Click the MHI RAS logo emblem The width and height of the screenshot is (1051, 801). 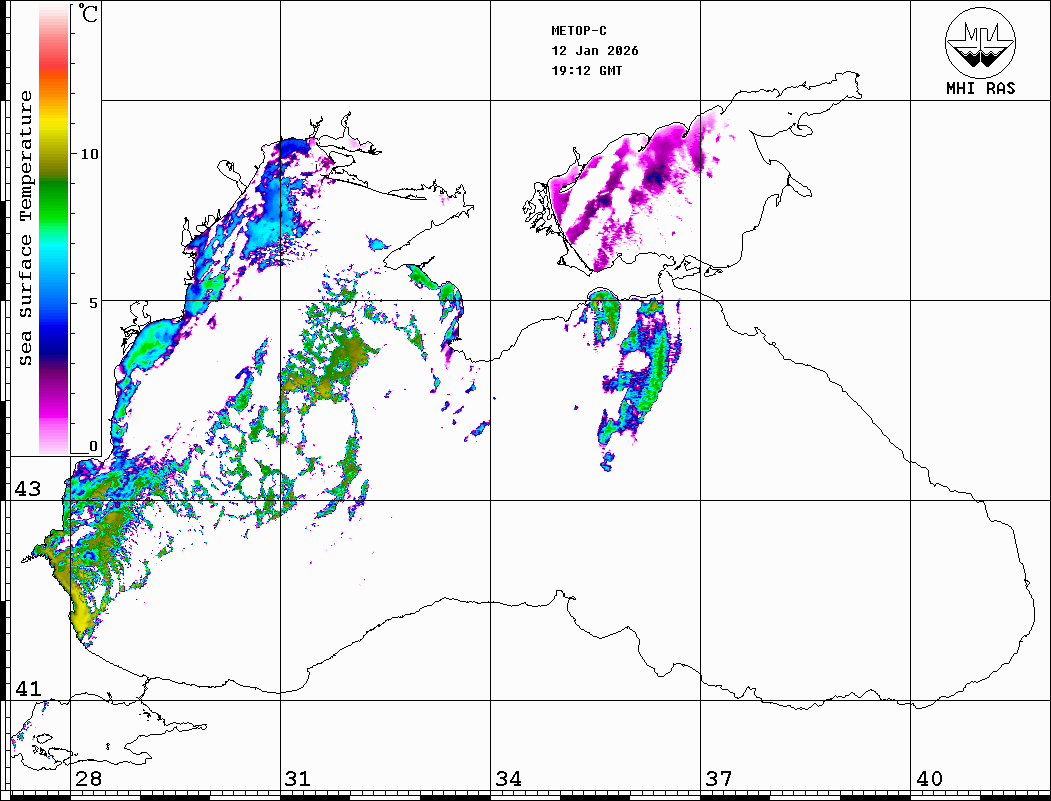pos(980,41)
